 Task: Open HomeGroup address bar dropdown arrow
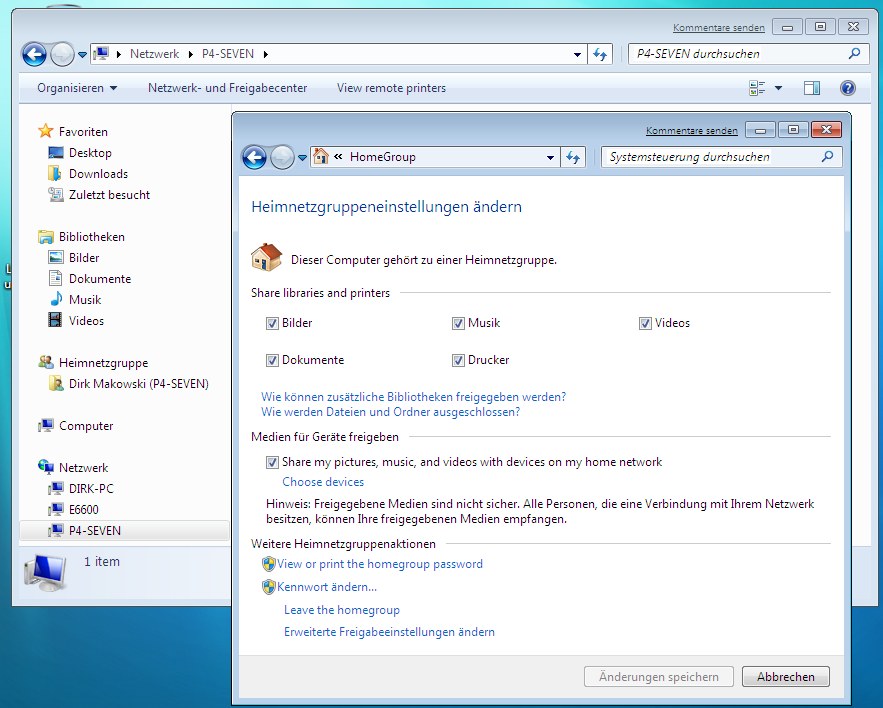tap(550, 158)
